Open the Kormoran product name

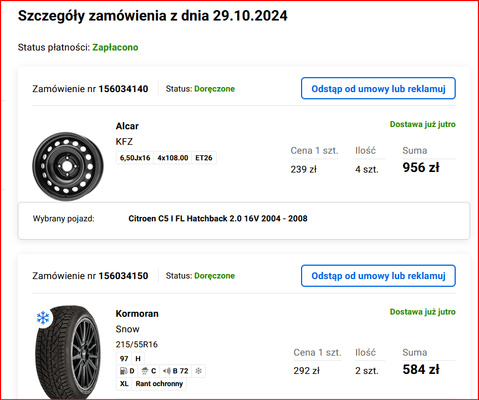pos(137,314)
